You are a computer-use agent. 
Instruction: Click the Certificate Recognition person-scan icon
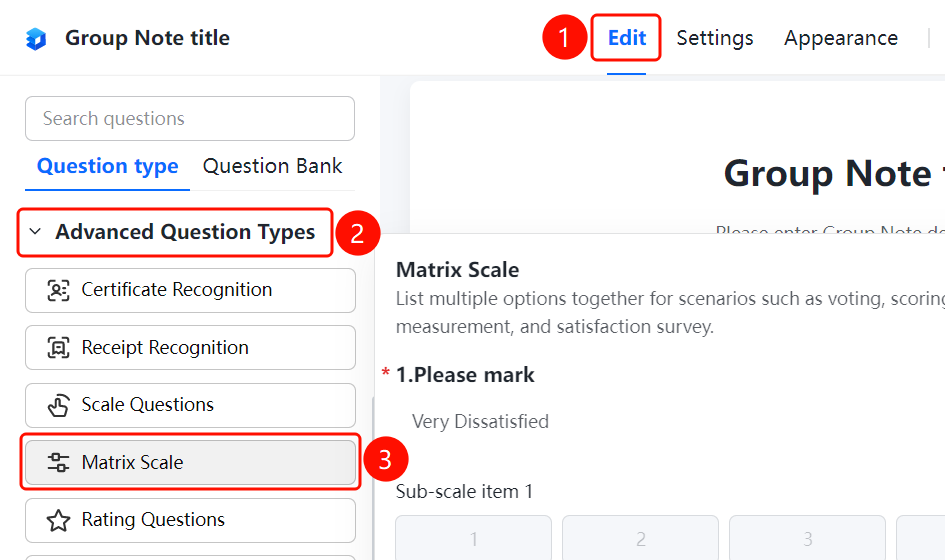[x=58, y=290]
